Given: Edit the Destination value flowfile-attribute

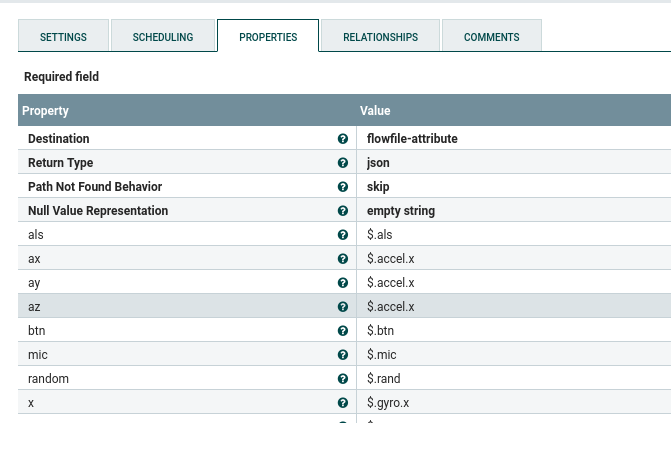Looking at the screenshot, I should (x=514, y=138).
